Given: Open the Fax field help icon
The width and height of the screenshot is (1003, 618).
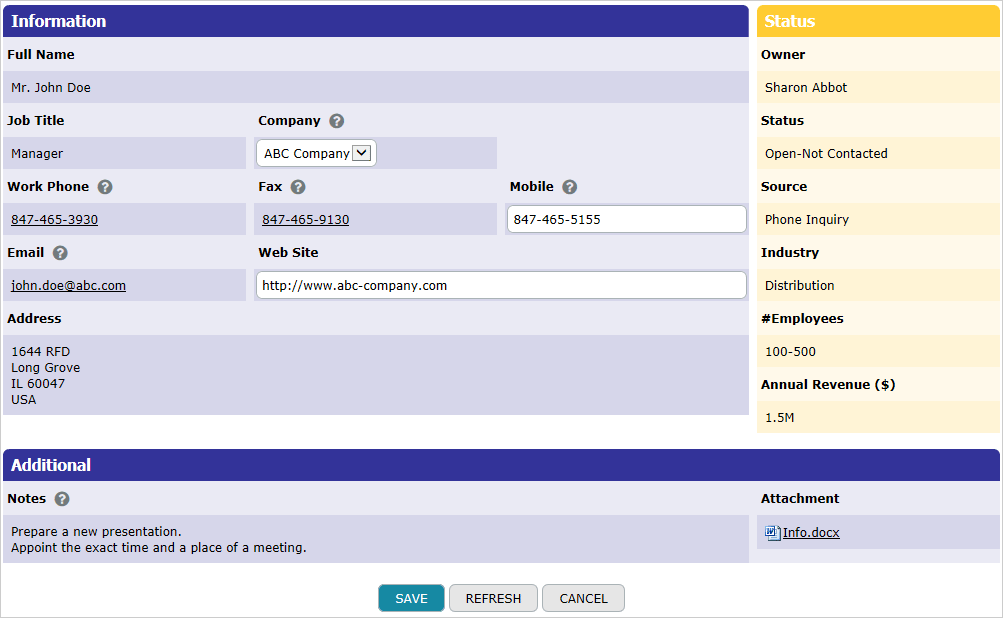Looking at the screenshot, I should pyautogui.click(x=298, y=187).
